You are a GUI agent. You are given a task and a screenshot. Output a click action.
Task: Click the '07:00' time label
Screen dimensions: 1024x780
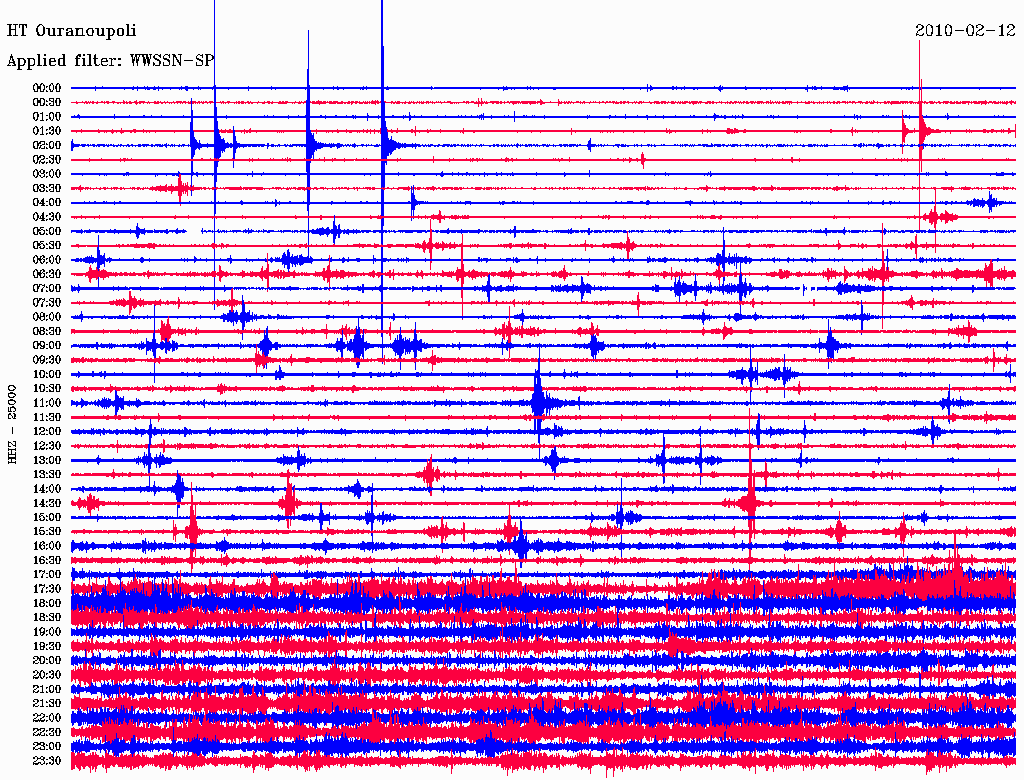pos(46,288)
